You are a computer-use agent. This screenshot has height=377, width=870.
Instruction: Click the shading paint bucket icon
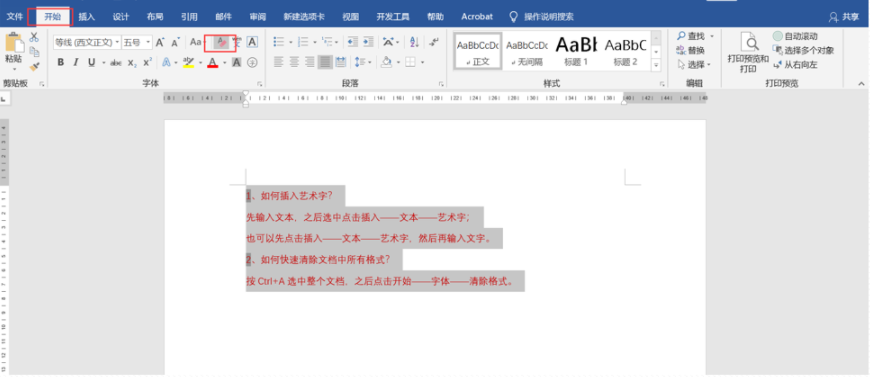[387, 62]
